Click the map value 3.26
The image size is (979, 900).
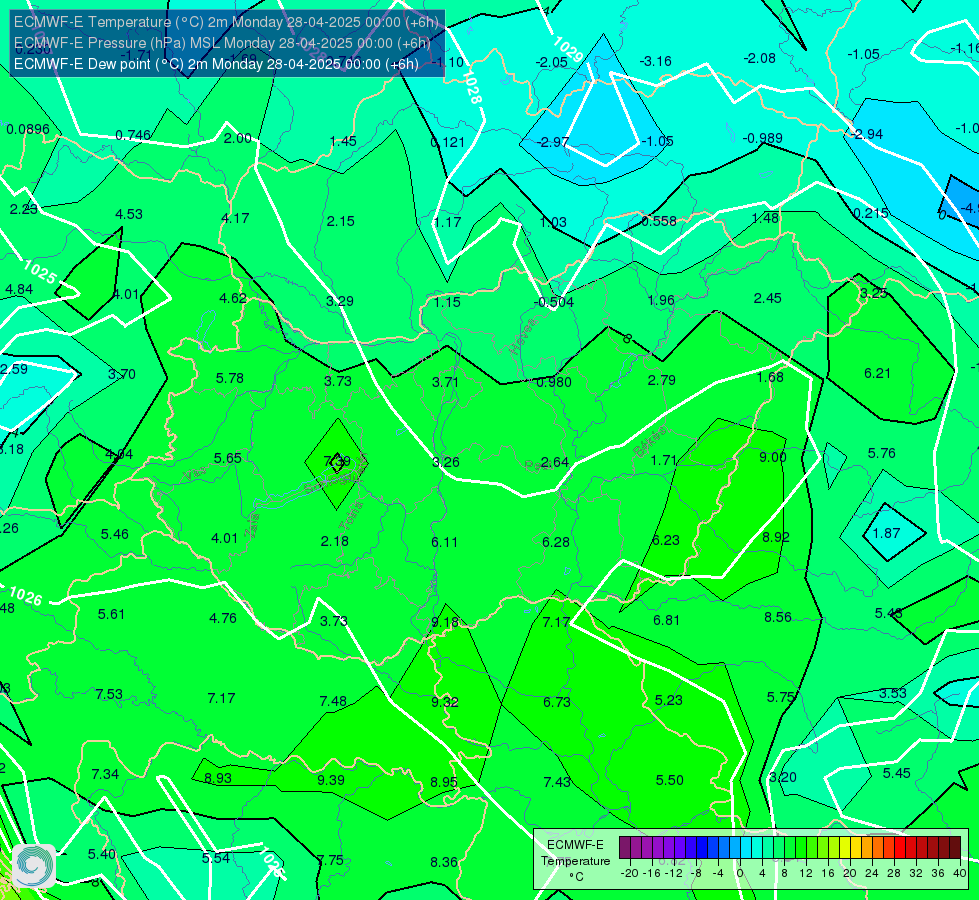[x=446, y=462]
